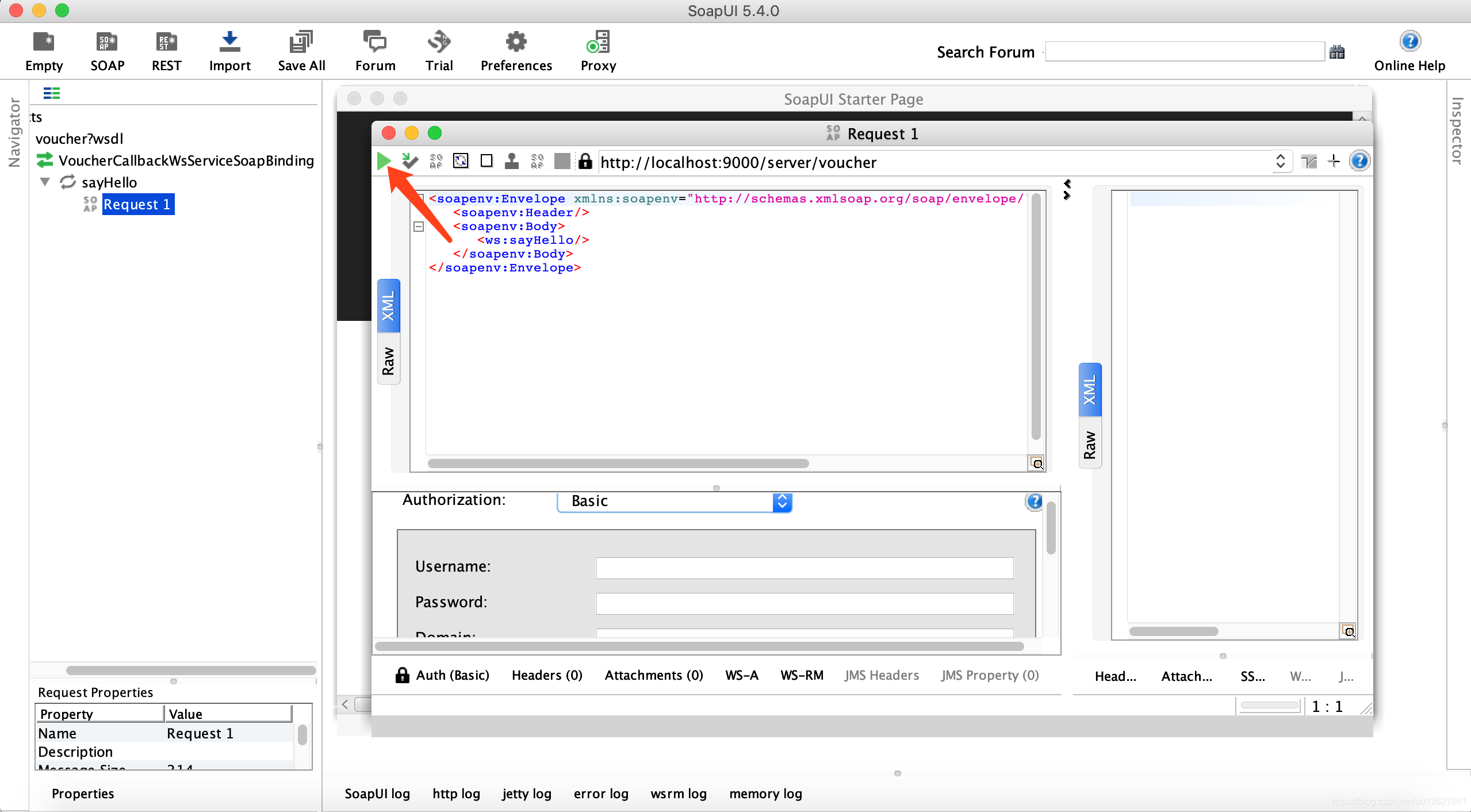This screenshot has height=812, width=1471.
Task: Click the Save All button
Action: 301,50
